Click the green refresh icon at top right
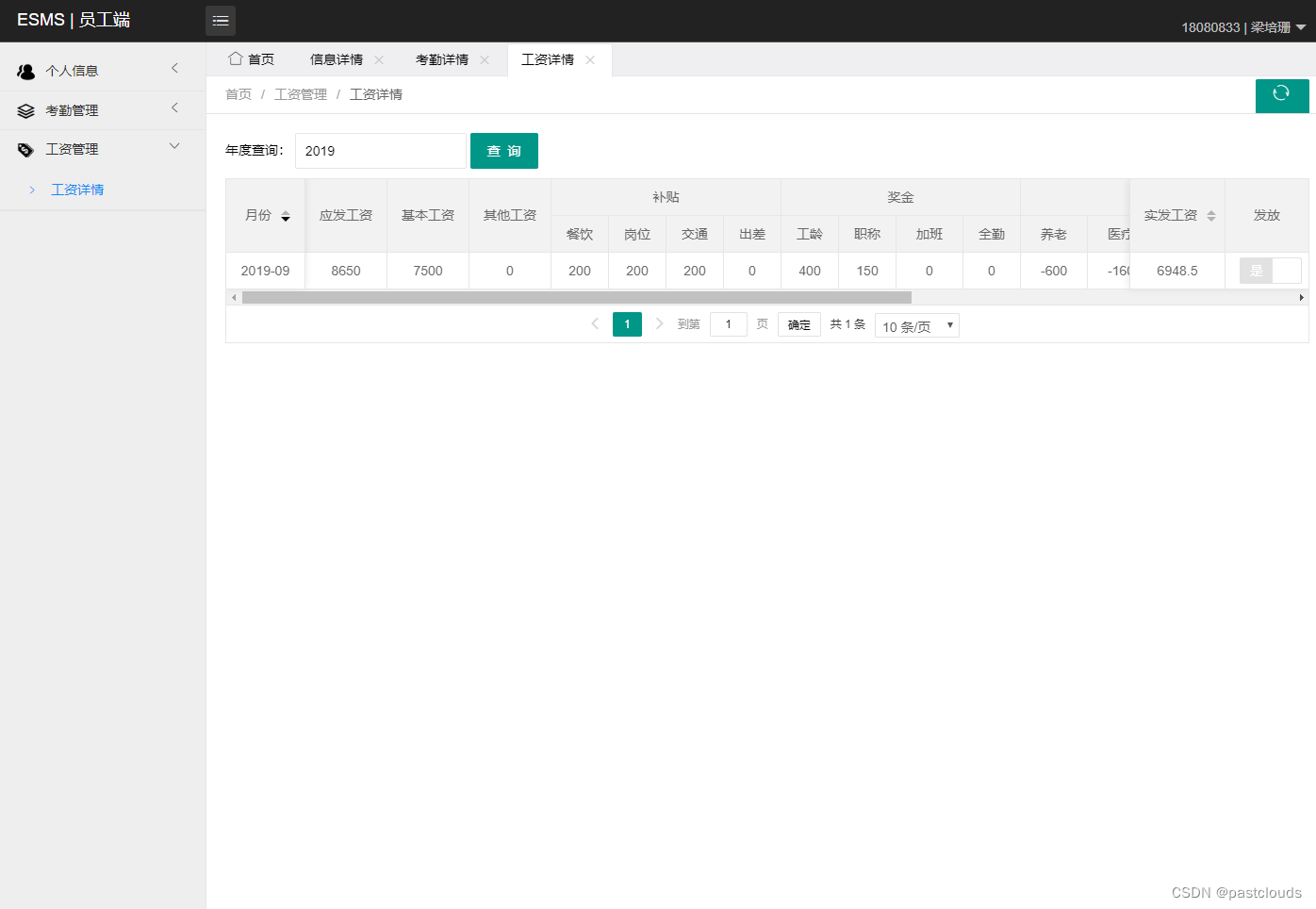 [x=1282, y=95]
